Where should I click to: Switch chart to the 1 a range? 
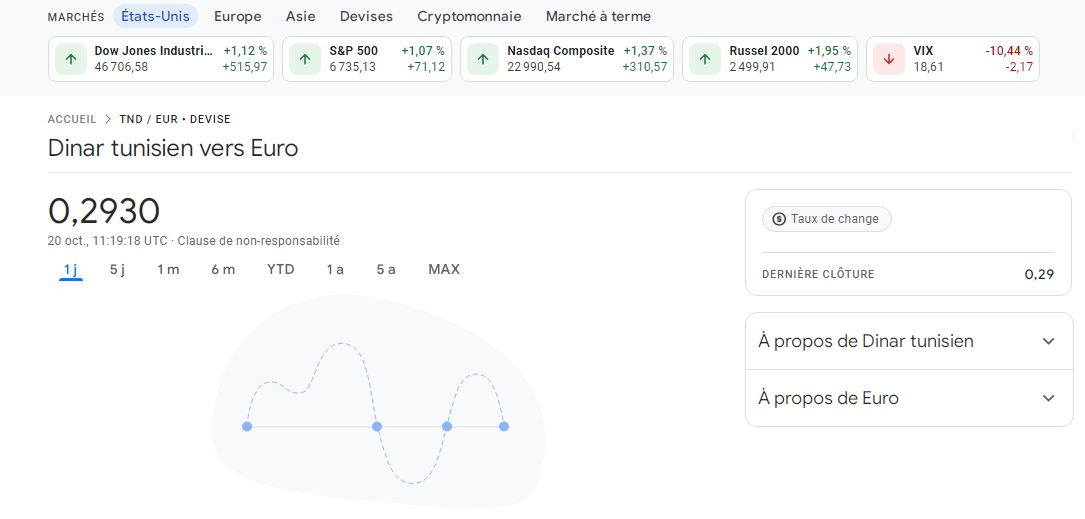tap(335, 269)
